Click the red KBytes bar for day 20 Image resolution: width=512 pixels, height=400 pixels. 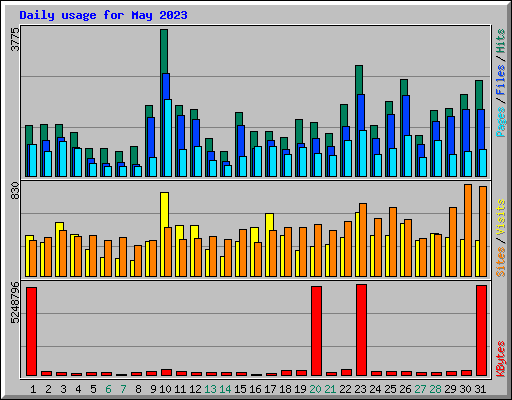point(317,331)
